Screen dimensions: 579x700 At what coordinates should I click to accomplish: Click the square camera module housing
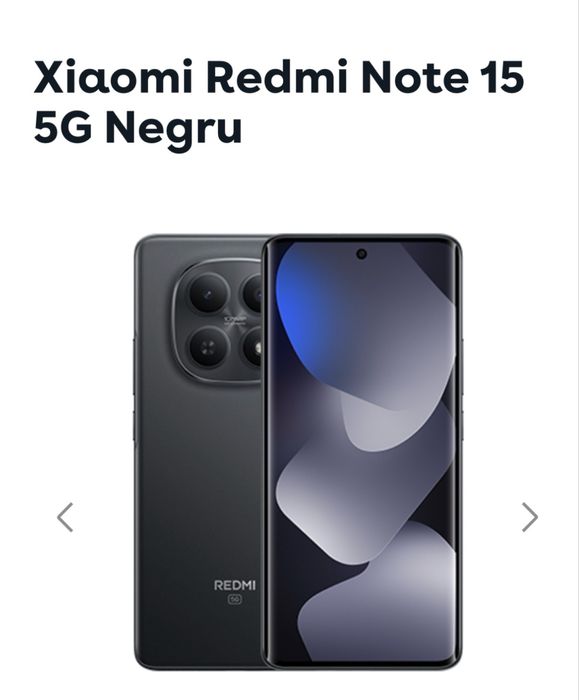click(x=217, y=321)
